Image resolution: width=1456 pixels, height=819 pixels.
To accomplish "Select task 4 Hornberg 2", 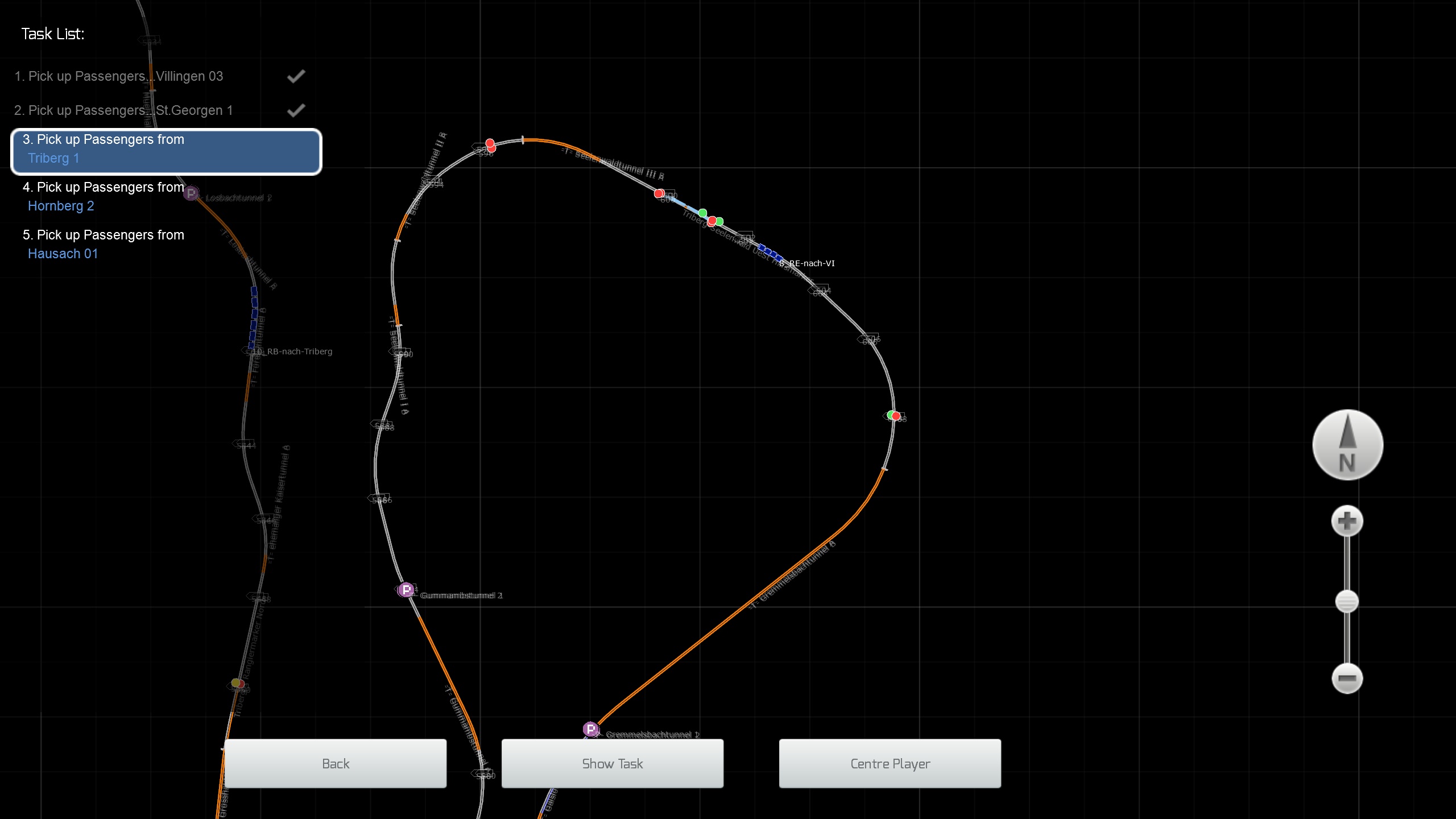I will 103,197.
